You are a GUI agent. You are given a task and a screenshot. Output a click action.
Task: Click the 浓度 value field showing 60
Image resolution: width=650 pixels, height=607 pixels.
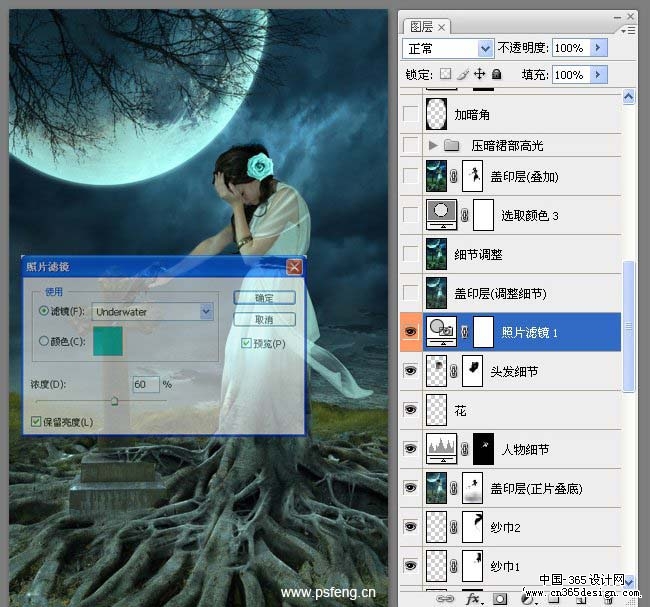146,384
